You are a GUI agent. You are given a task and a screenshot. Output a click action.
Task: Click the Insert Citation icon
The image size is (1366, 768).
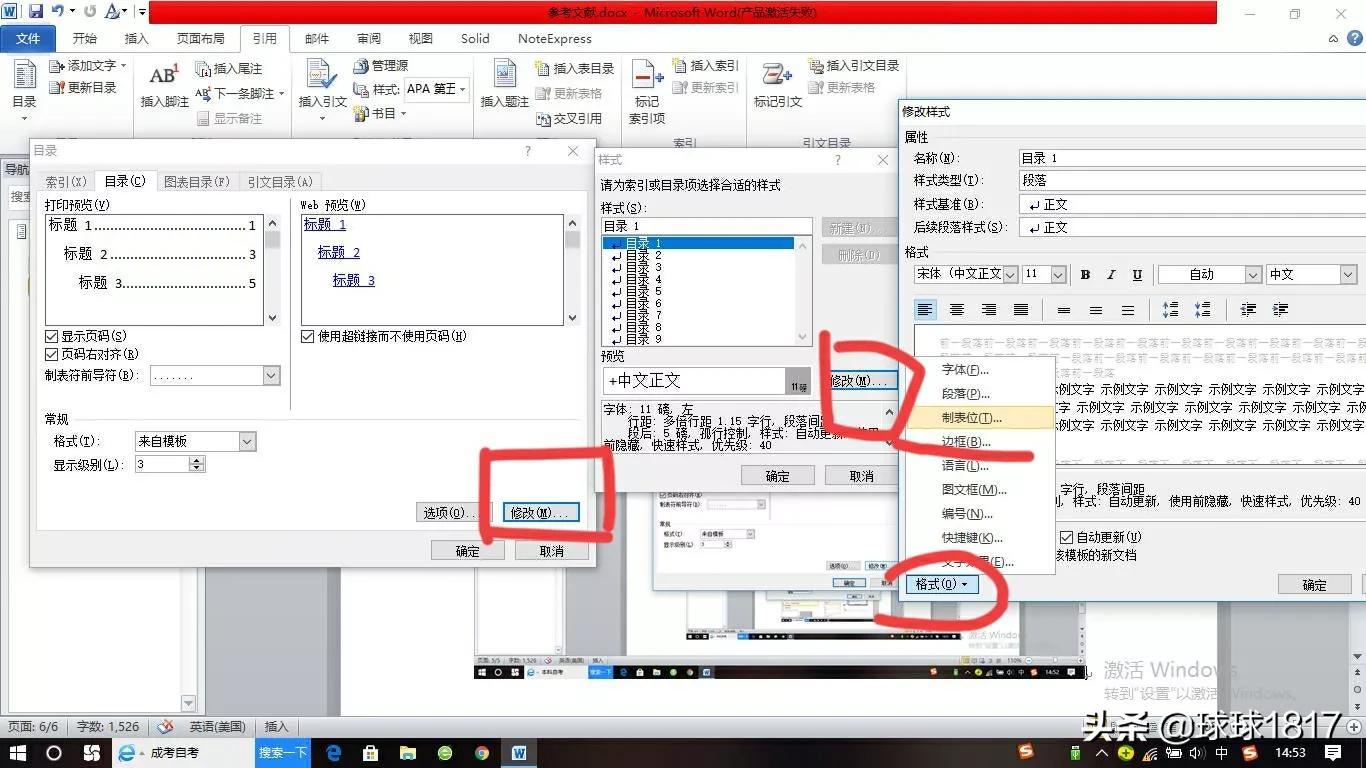(x=322, y=78)
